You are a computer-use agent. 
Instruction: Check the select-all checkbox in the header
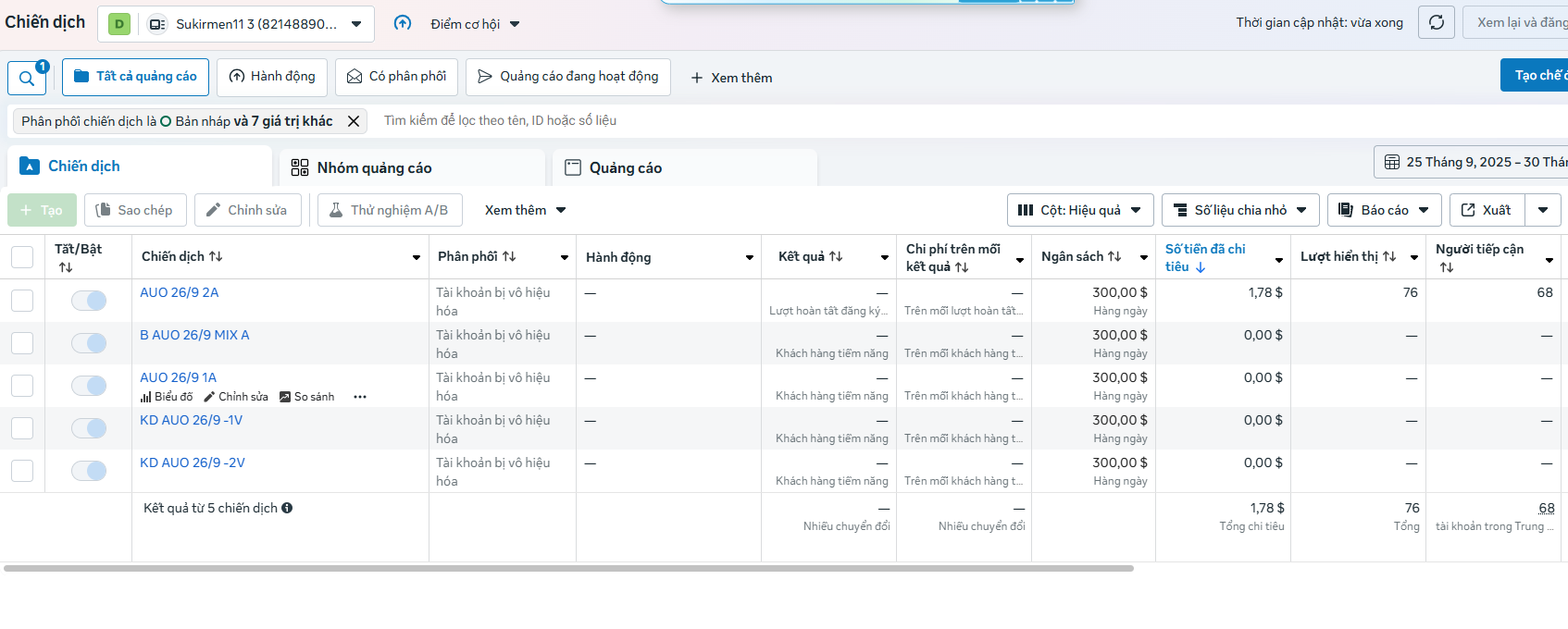coord(22,257)
